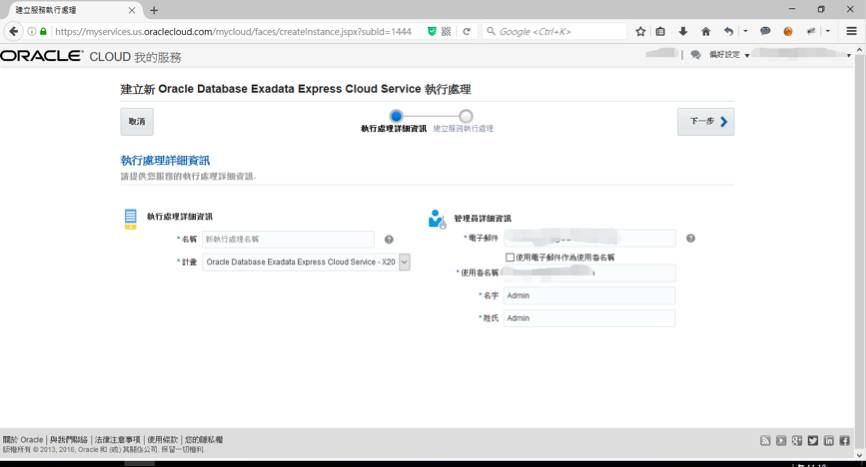The height and width of the screenshot is (467, 866).
Task: Open the QR code icon in address bar
Action: point(446,31)
